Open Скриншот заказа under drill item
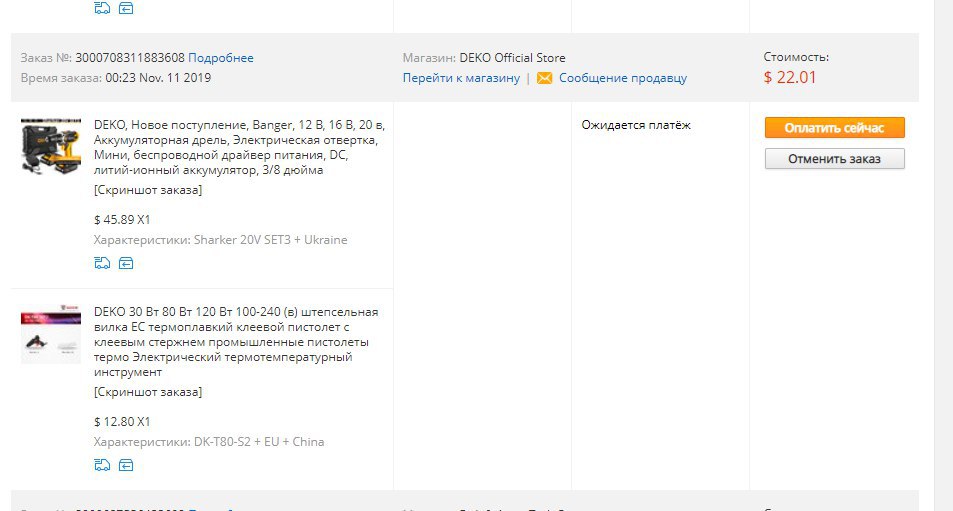Screen dimensions: 953x511 [148, 190]
